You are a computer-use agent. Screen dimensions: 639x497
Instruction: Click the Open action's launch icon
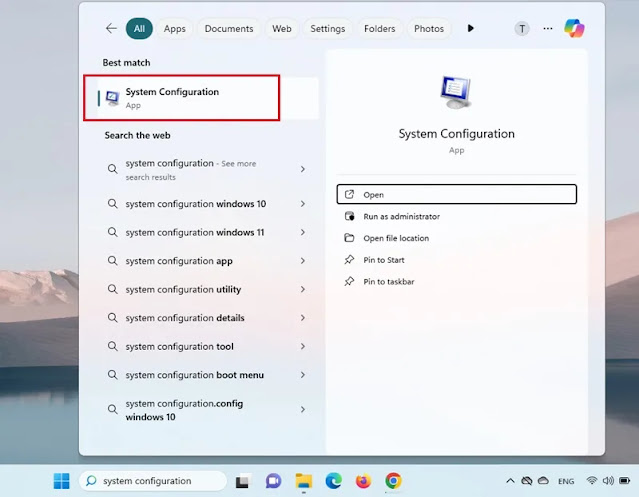coord(349,194)
